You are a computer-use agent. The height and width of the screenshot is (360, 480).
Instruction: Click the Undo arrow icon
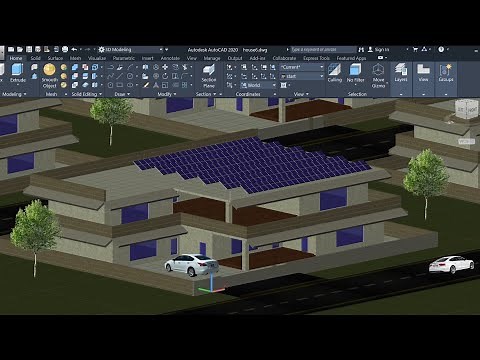click(x=74, y=50)
